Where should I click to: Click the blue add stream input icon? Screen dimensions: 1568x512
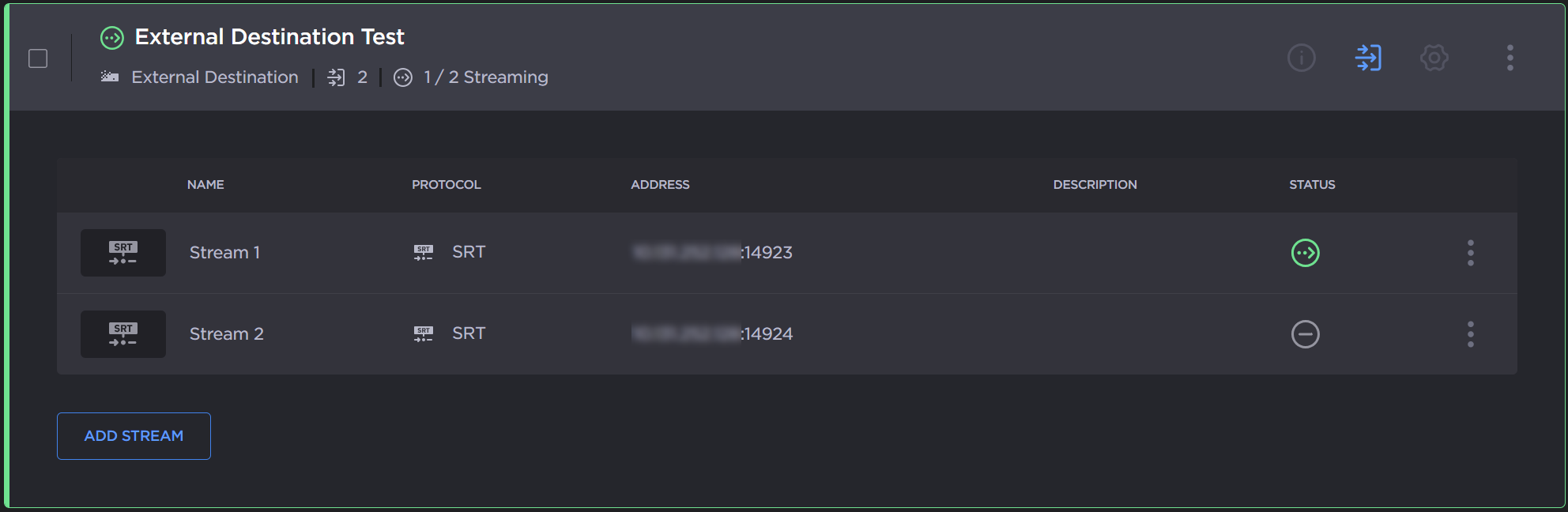pos(1367,58)
